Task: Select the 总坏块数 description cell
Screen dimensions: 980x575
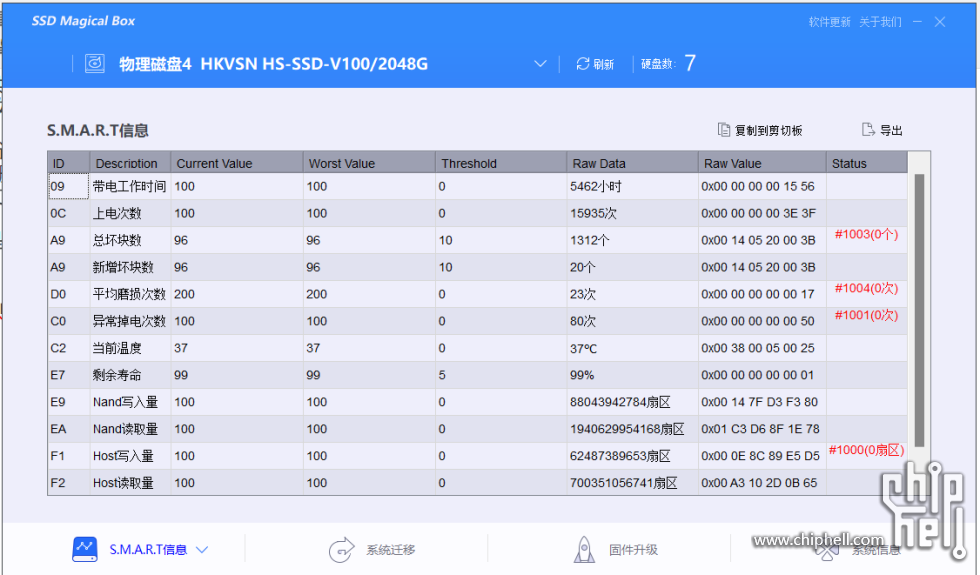Action: pyautogui.click(x=130, y=240)
